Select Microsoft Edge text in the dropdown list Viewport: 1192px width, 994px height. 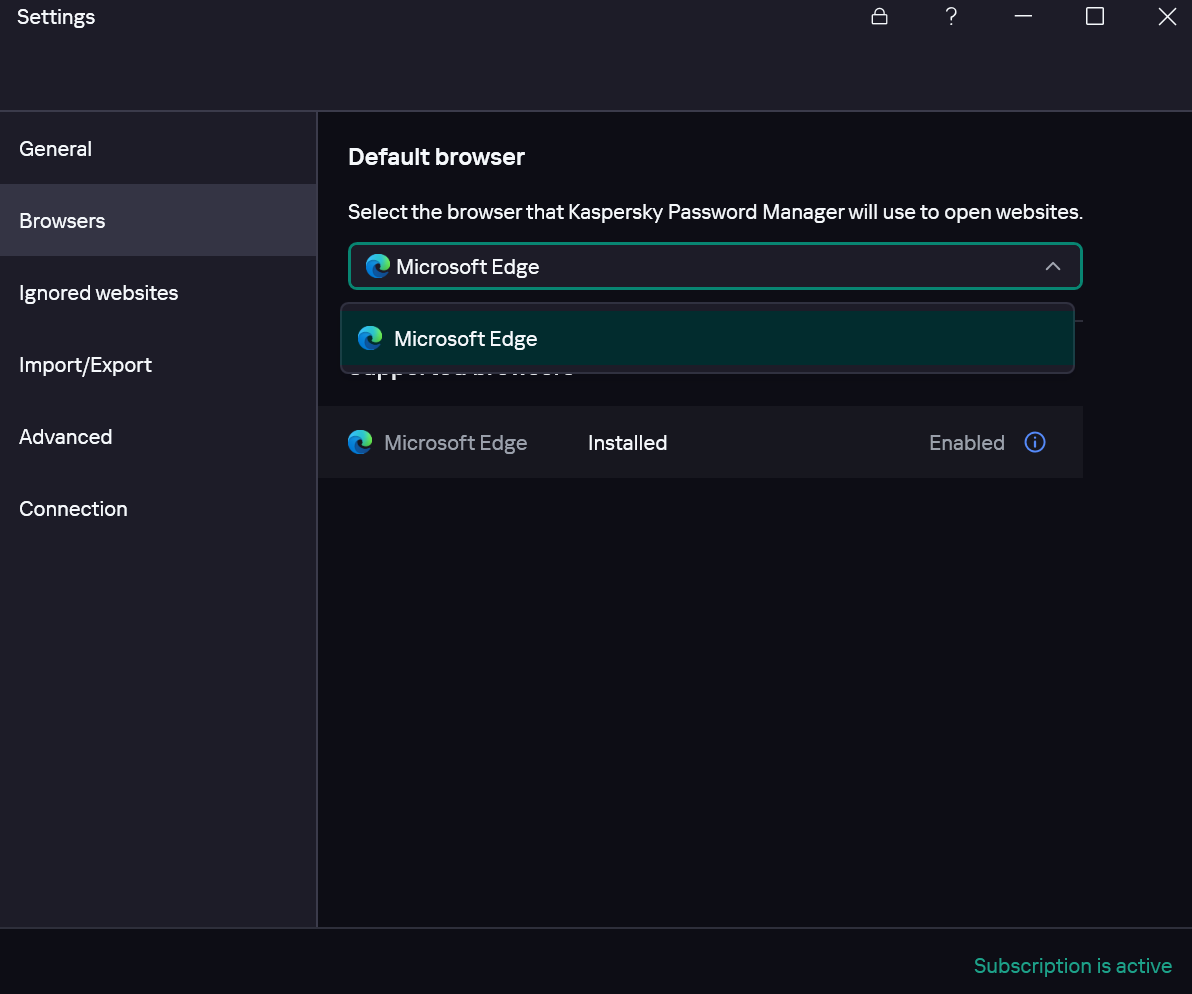pyautogui.click(x=466, y=339)
